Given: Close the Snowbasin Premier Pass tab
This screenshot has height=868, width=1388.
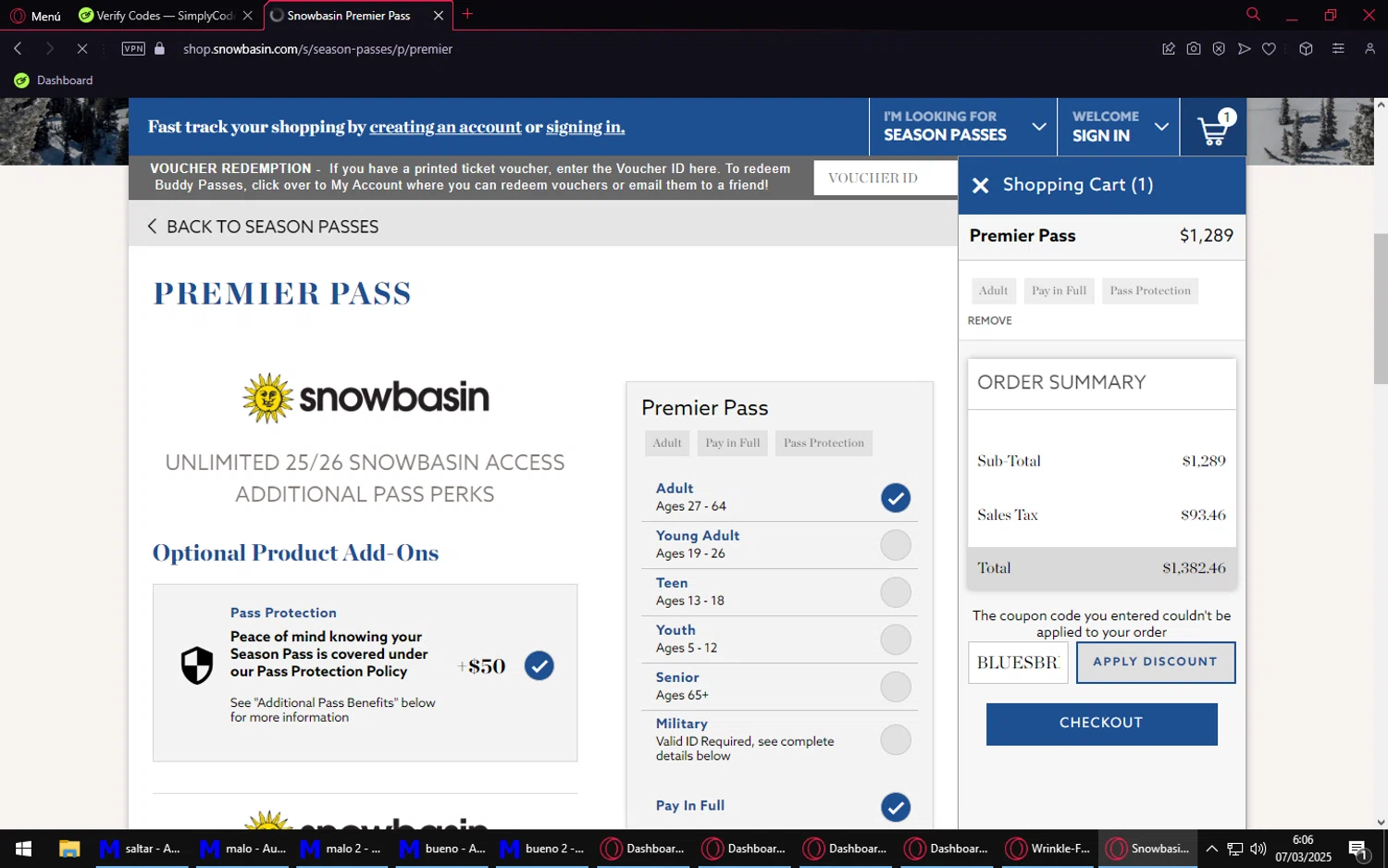Looking at the screenshot, I should [439, 16].
